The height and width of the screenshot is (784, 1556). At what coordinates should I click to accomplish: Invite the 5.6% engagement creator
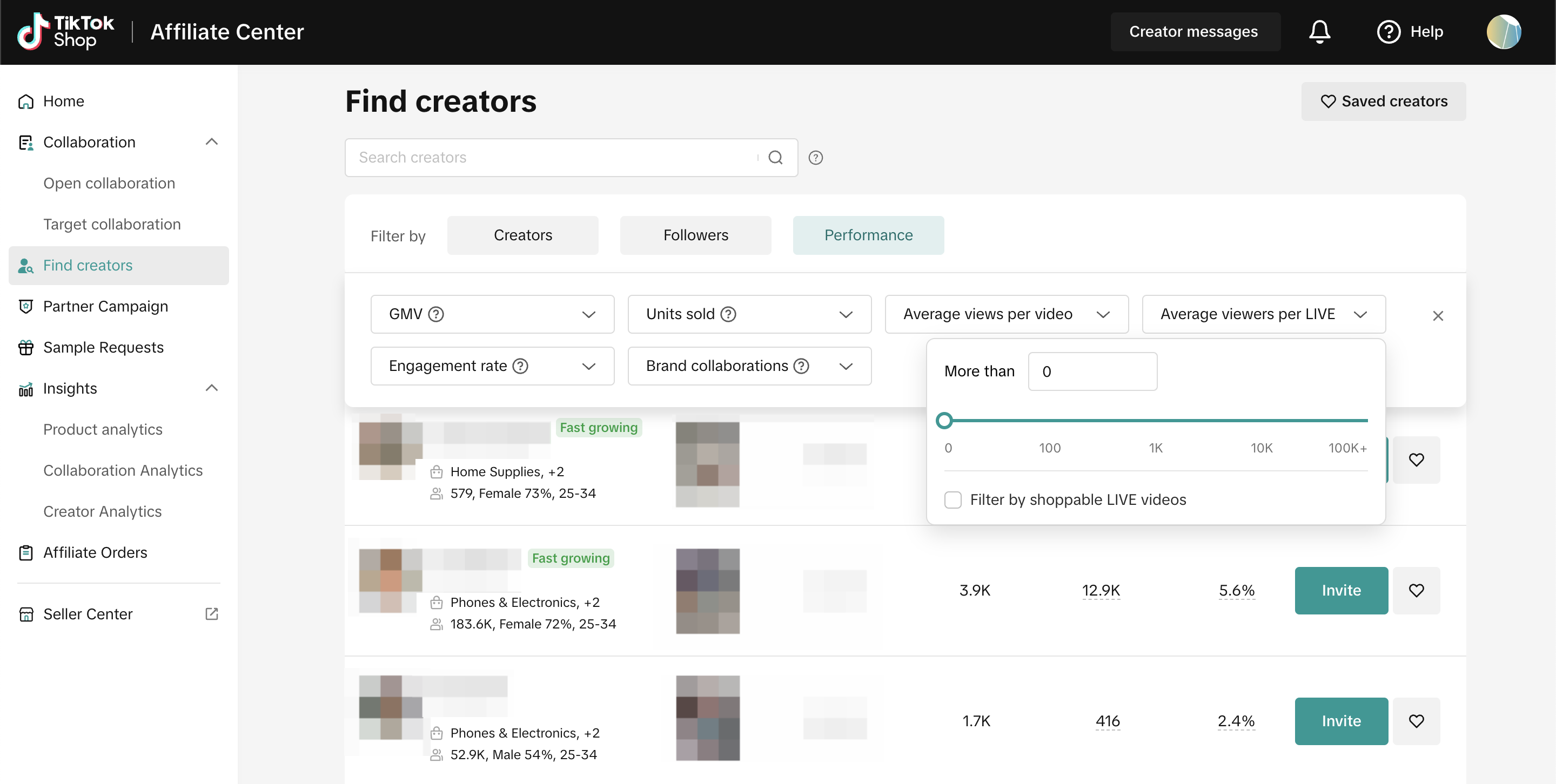point(1340,590)
